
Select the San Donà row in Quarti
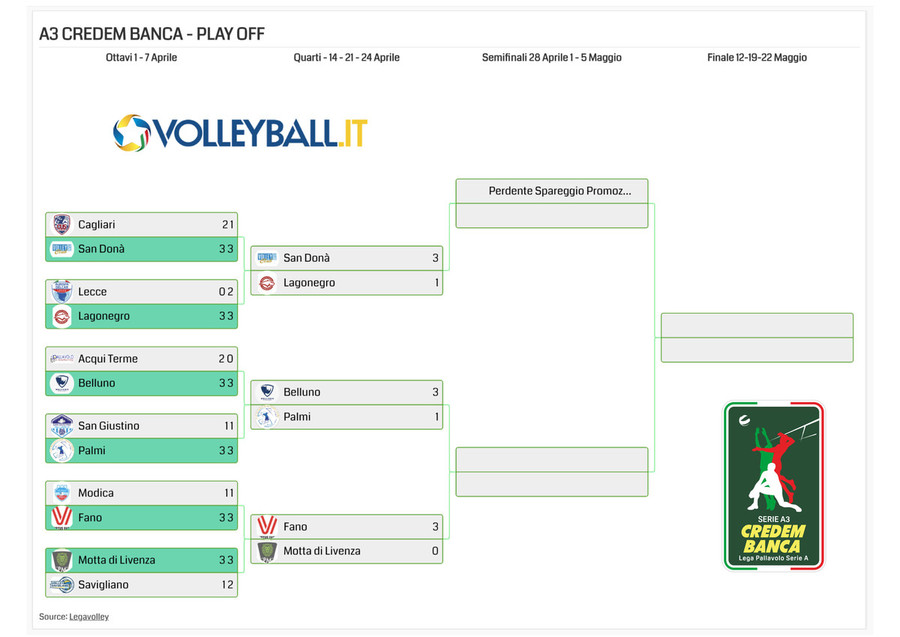click(x=347, y=258)
